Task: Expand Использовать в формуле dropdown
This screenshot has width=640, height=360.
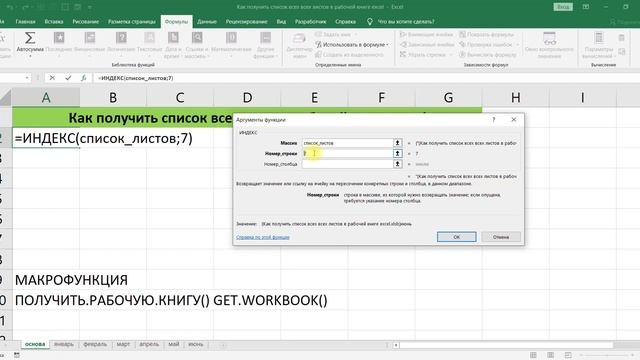Action: 387,44
